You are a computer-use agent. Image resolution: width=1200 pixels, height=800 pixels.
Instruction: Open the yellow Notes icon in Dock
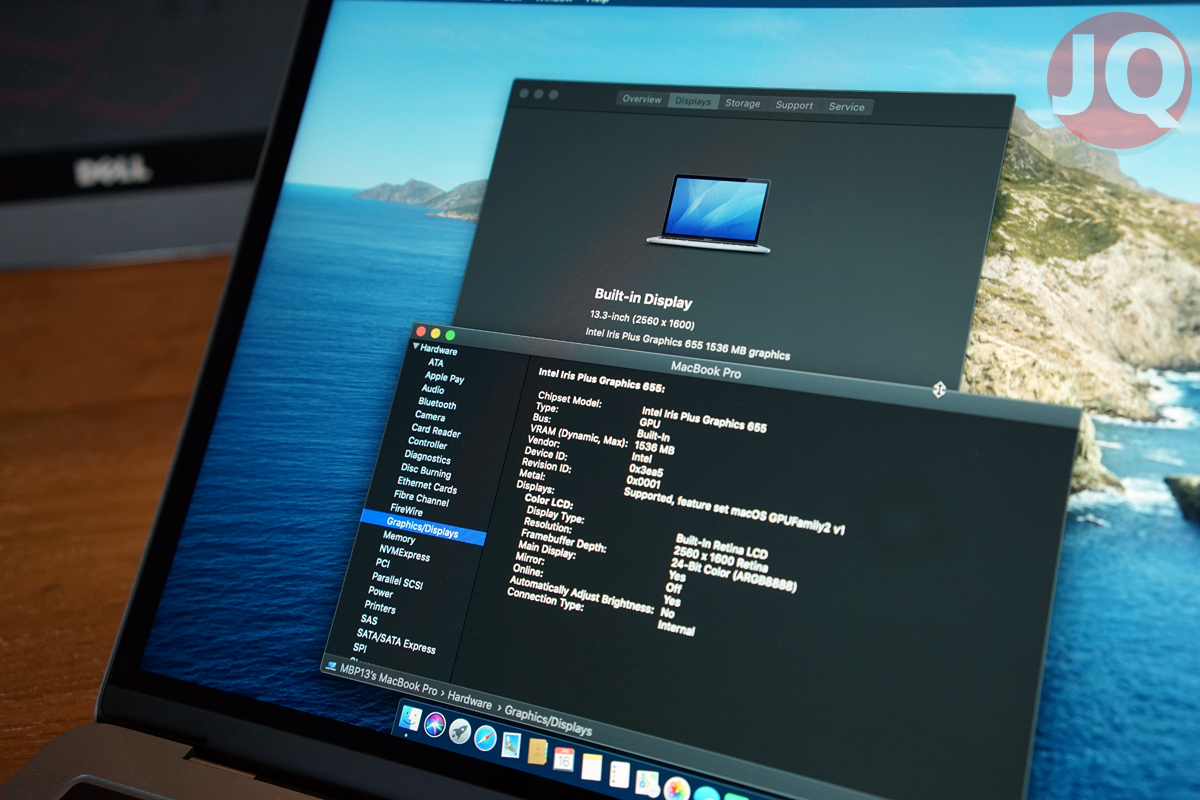click(591, 767)
